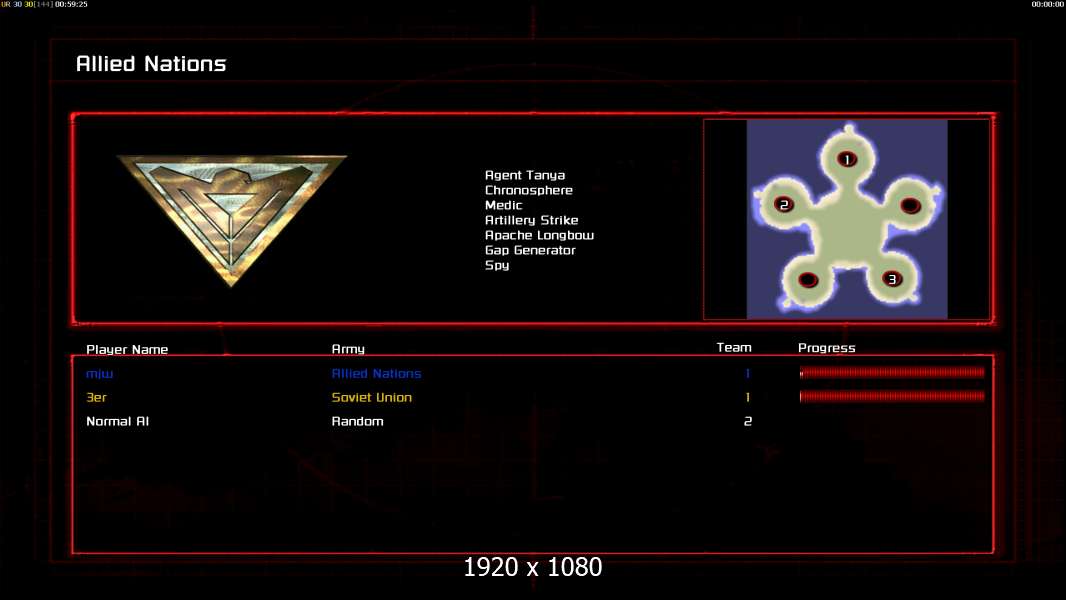Screen dimensions: 1066x600
Task: Click team number for 3er
Action: 747,398
